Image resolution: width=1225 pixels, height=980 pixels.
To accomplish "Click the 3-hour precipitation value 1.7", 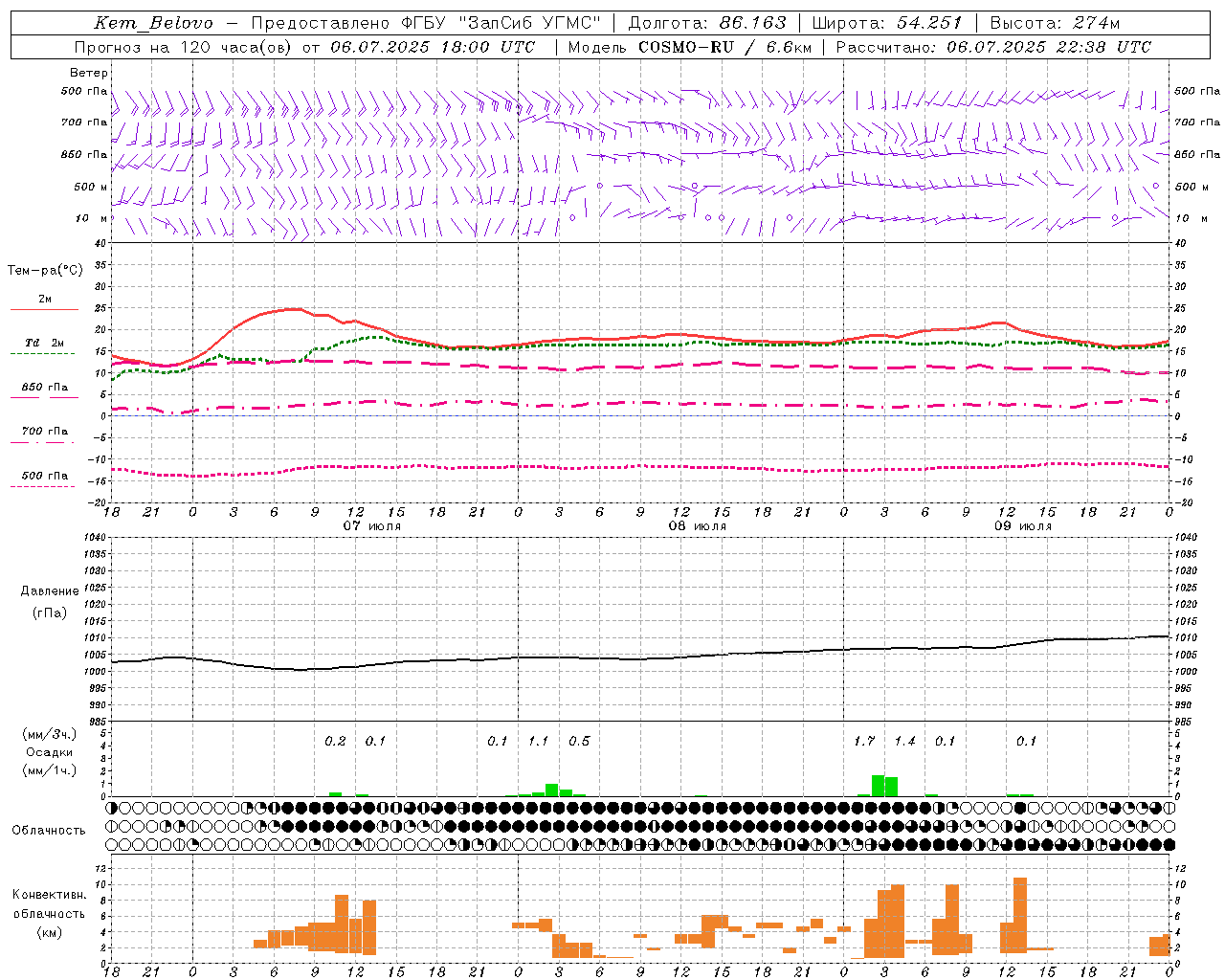I will (x=864, y=742).
